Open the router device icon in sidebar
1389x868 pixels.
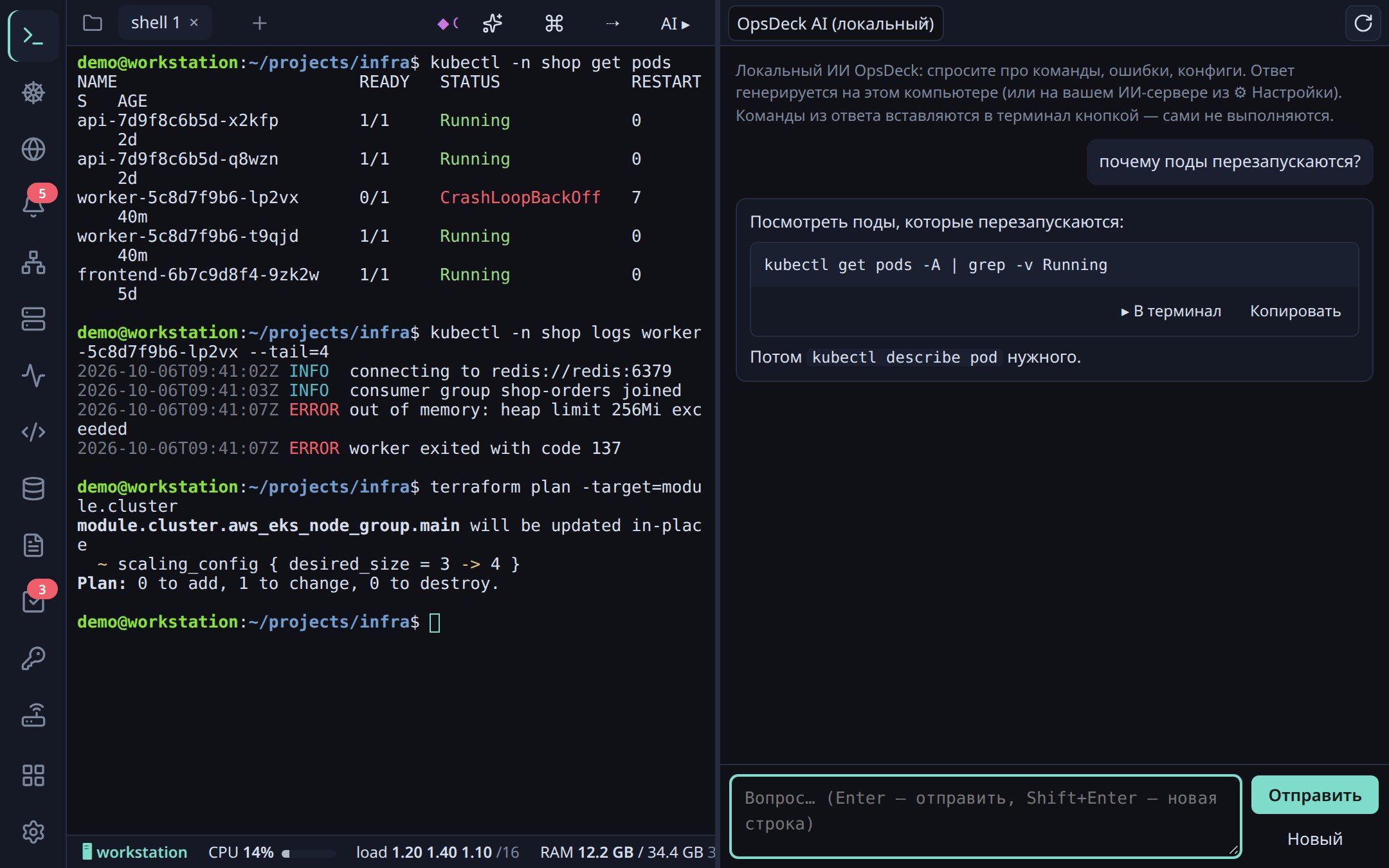[33, 715]
